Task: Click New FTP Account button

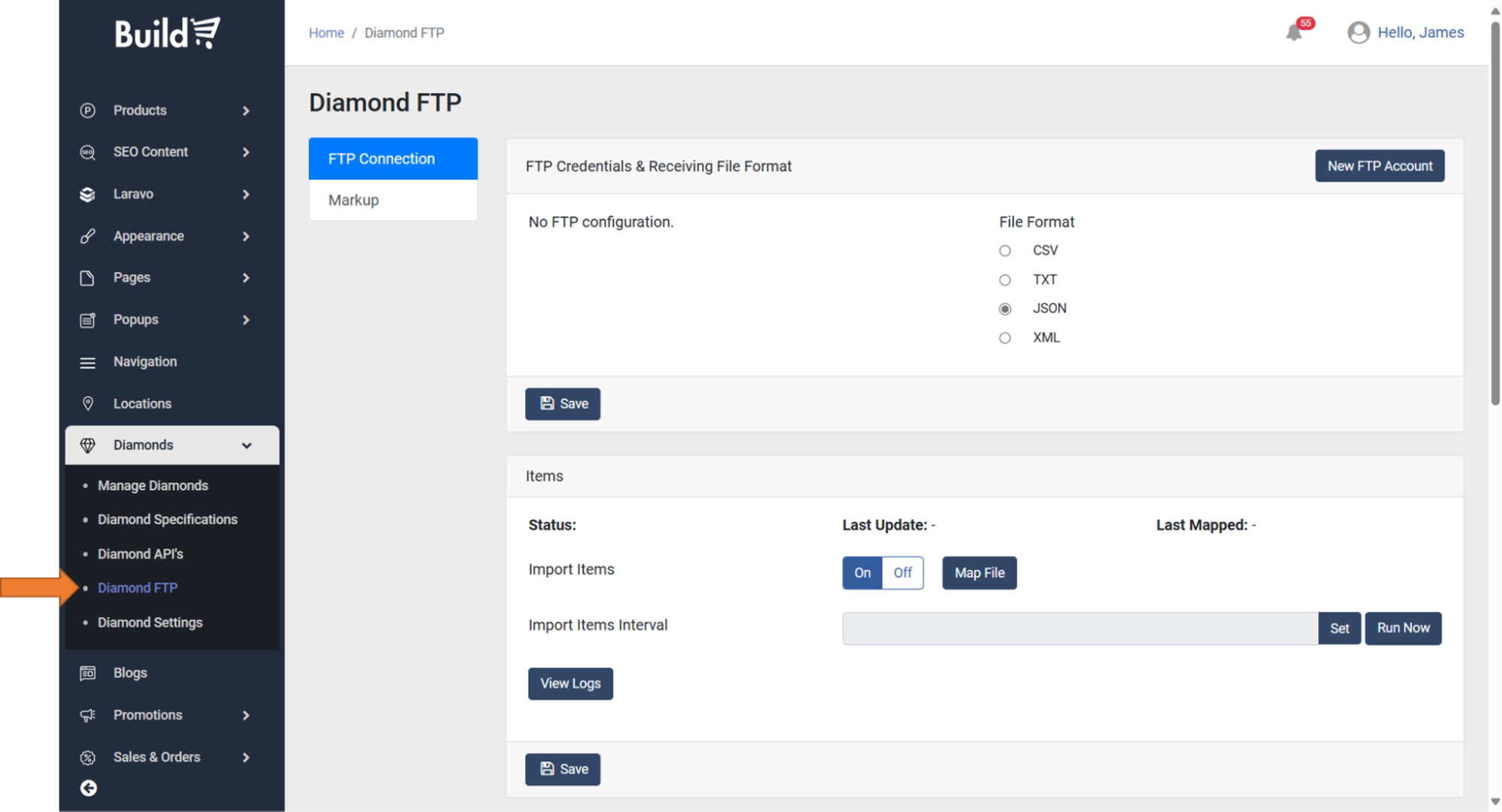Action: click(1379, 166)
